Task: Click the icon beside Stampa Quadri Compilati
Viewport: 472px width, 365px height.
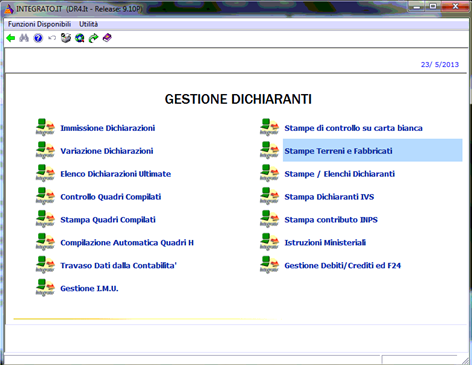Action: (x=45, y=219)
